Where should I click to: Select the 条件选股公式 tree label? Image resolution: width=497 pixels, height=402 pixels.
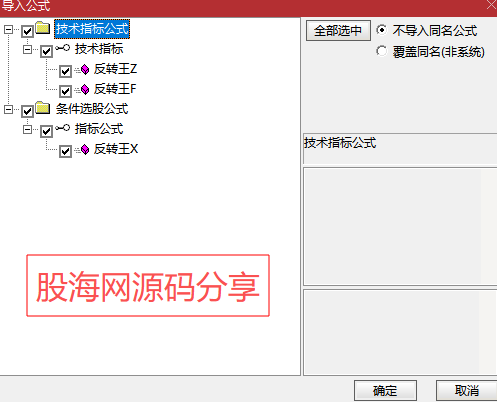(x=92, y=109)
